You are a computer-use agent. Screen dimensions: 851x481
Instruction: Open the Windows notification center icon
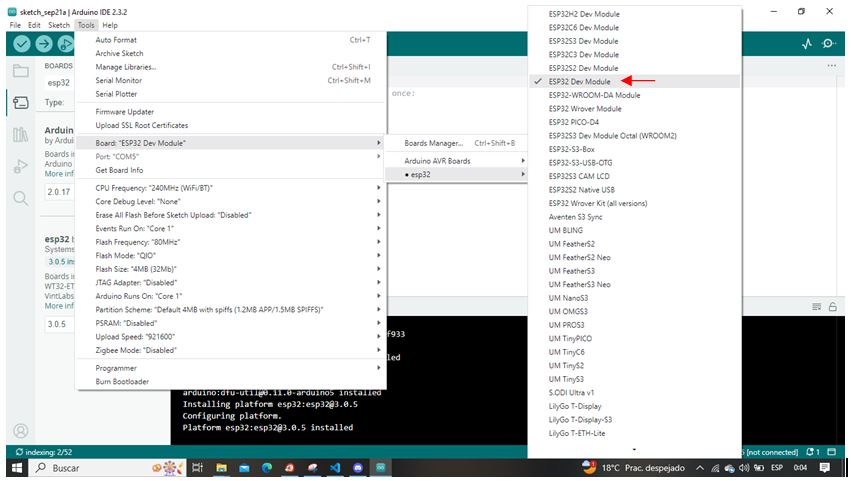click(x=824, y=467)
